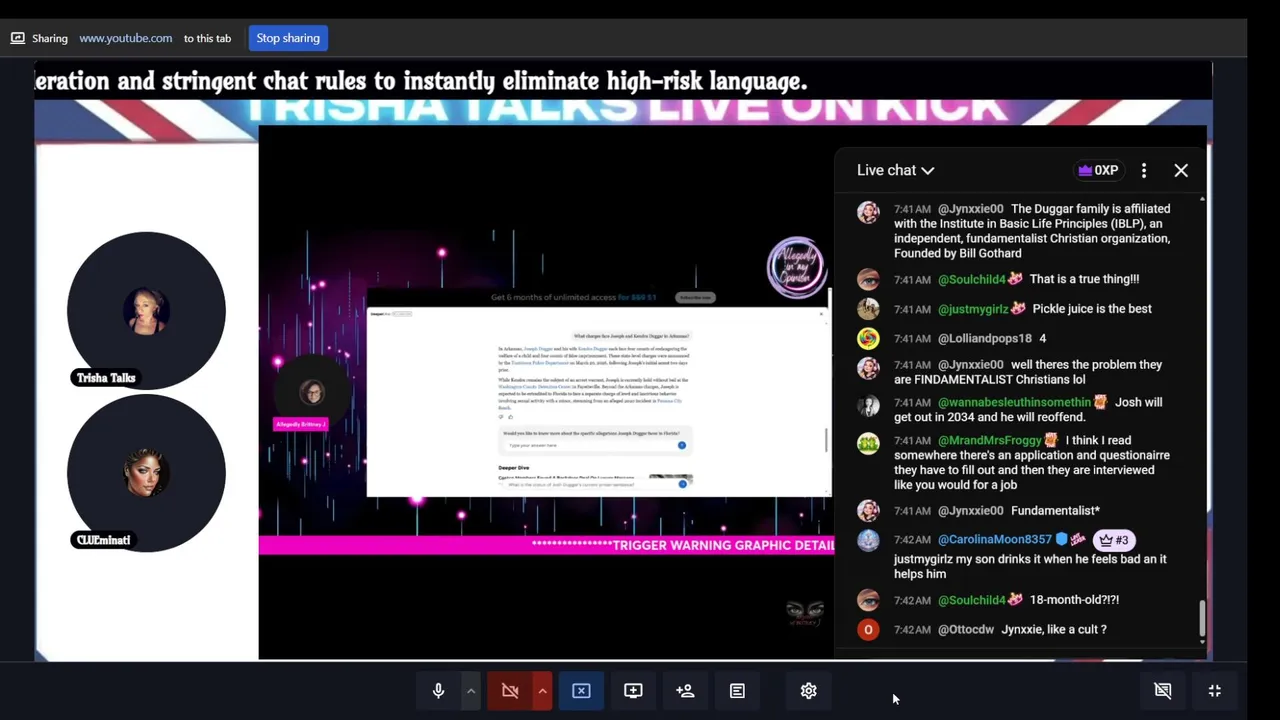Click the www.youtube.com link

pos(126,38)
